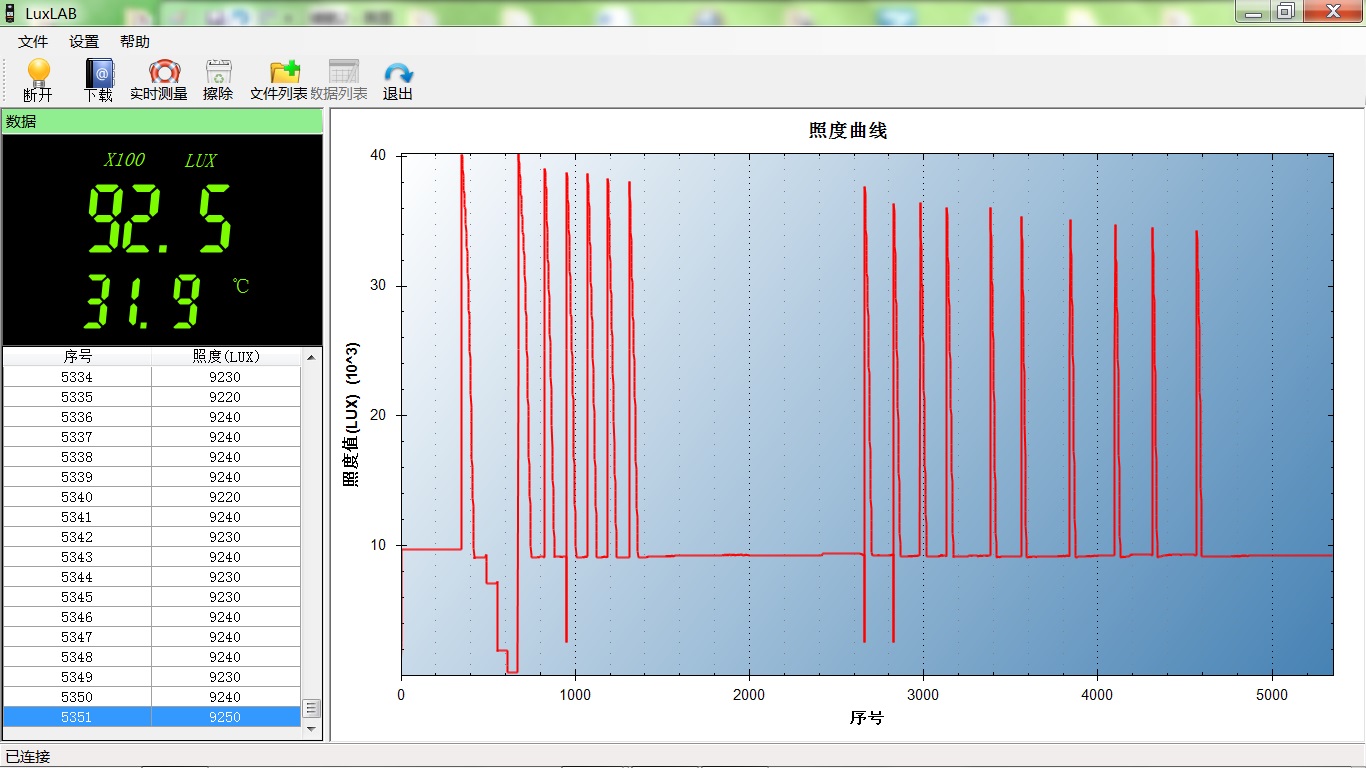Select row with 序号 5349
This screenshot has width=1366, height=768.
pos(152,677)
